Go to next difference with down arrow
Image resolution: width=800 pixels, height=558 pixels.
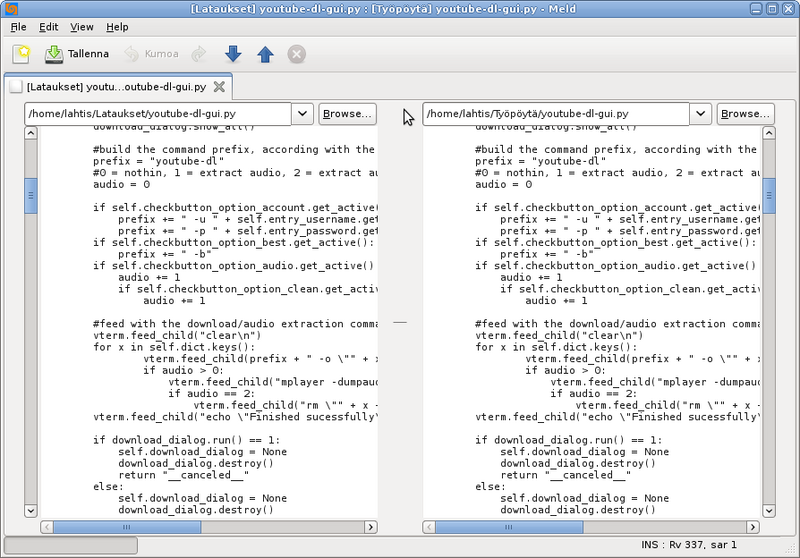coord(232,54)
